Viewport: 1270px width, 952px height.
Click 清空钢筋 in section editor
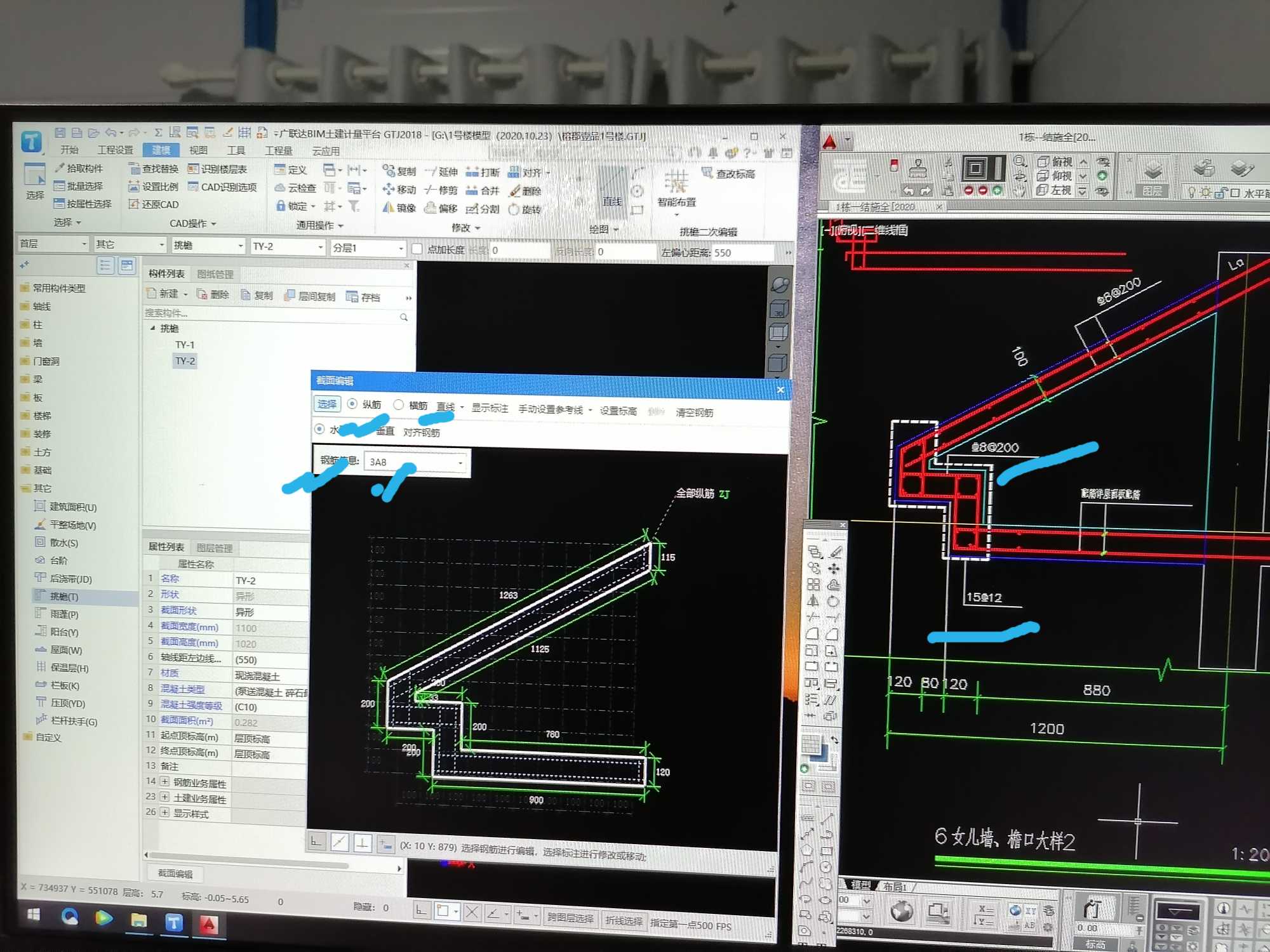coord(694,413)
